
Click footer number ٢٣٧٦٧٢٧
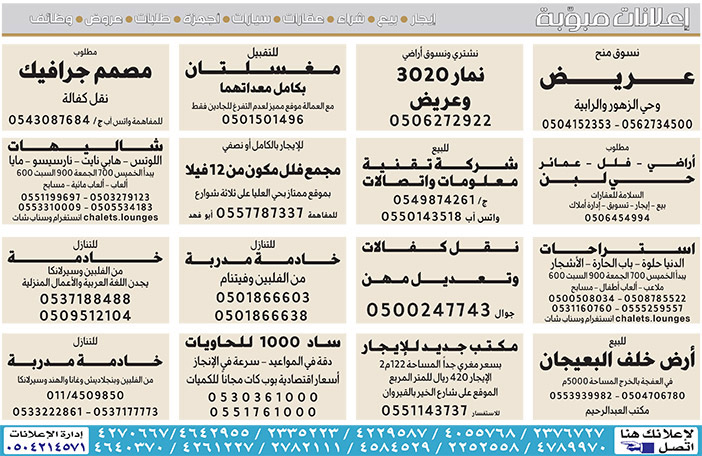point(569,433)
